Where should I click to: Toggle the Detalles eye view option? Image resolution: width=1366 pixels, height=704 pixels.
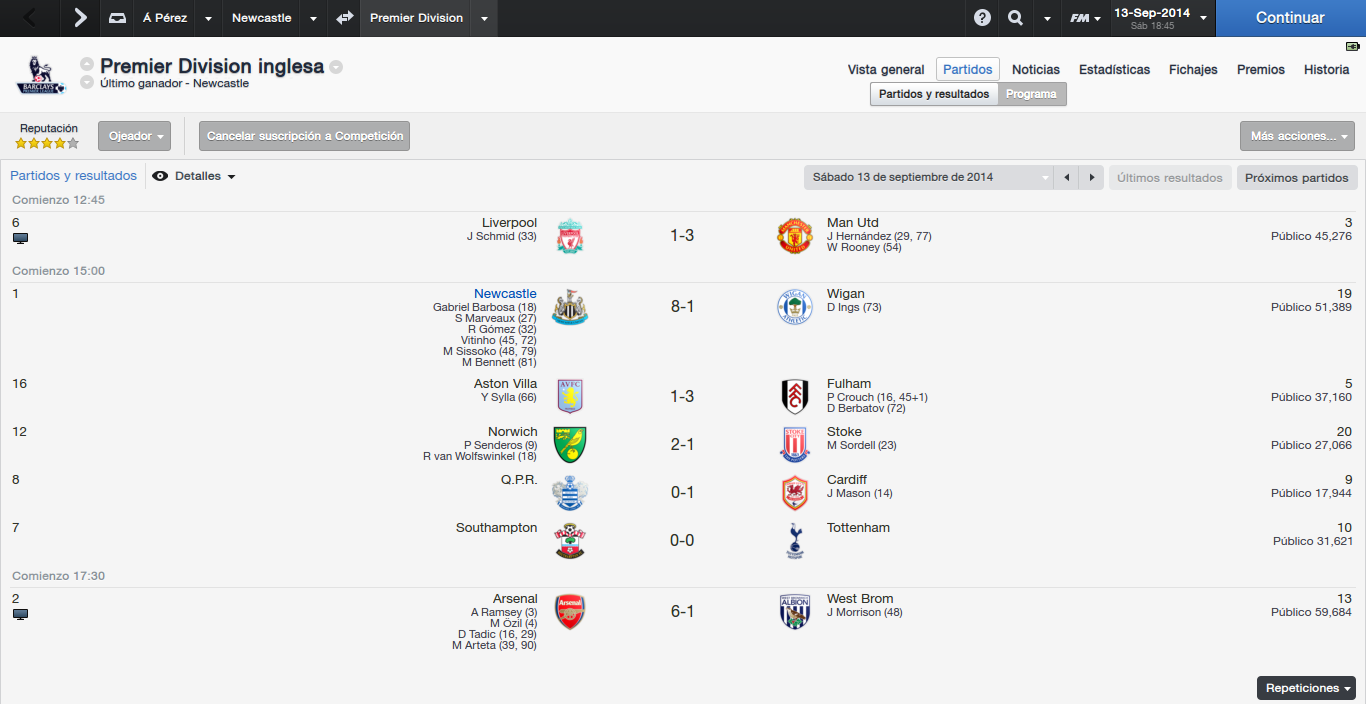[194, 176]
